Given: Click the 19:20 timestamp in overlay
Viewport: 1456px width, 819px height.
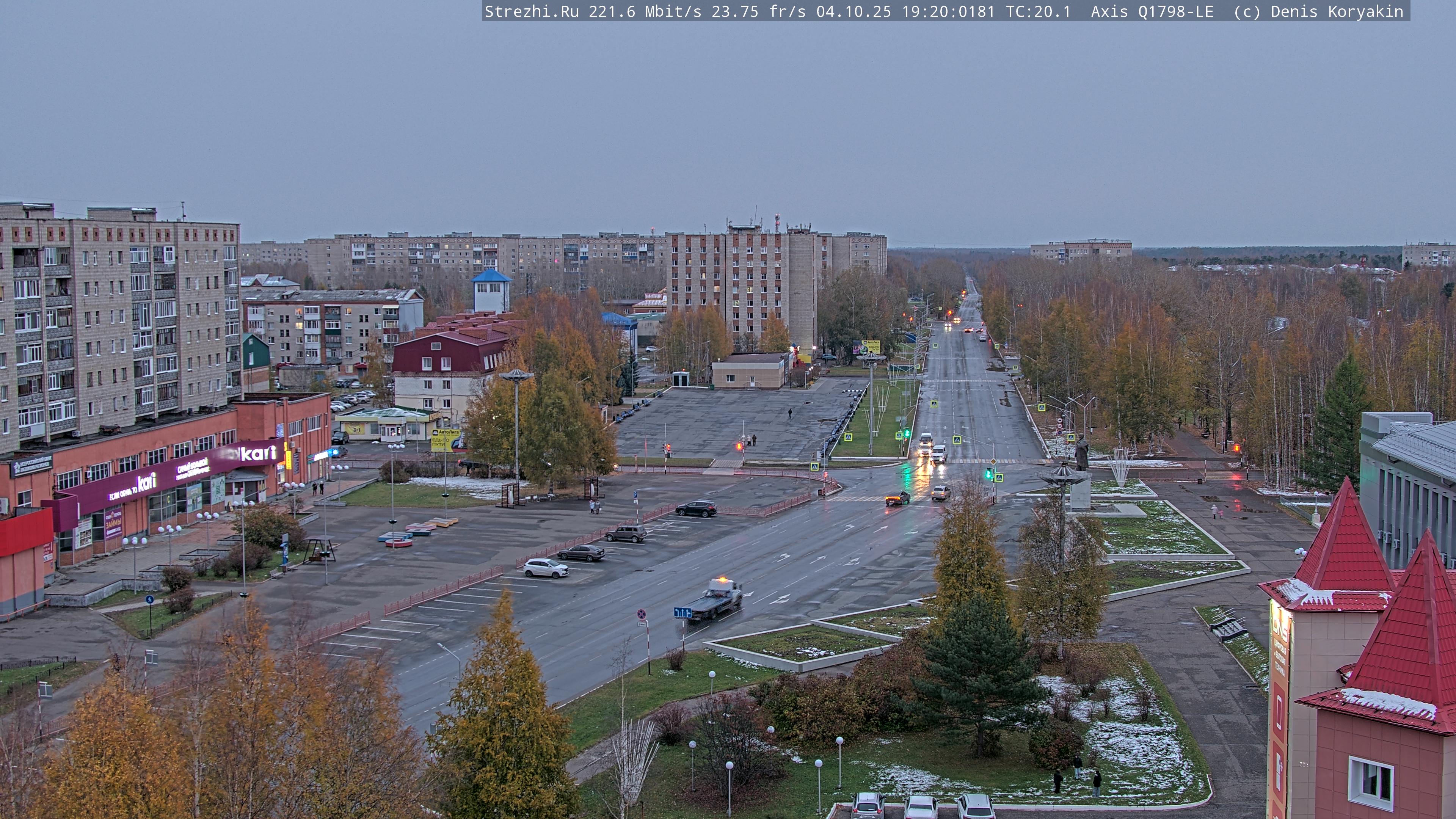Looking at the screenshot, I should (927, 11).
